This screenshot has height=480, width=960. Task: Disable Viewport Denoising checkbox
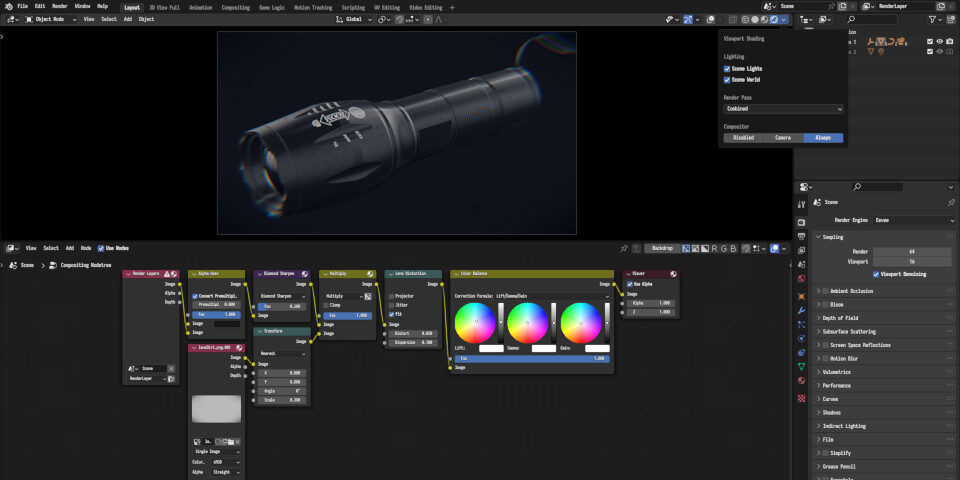coord(877,273)
